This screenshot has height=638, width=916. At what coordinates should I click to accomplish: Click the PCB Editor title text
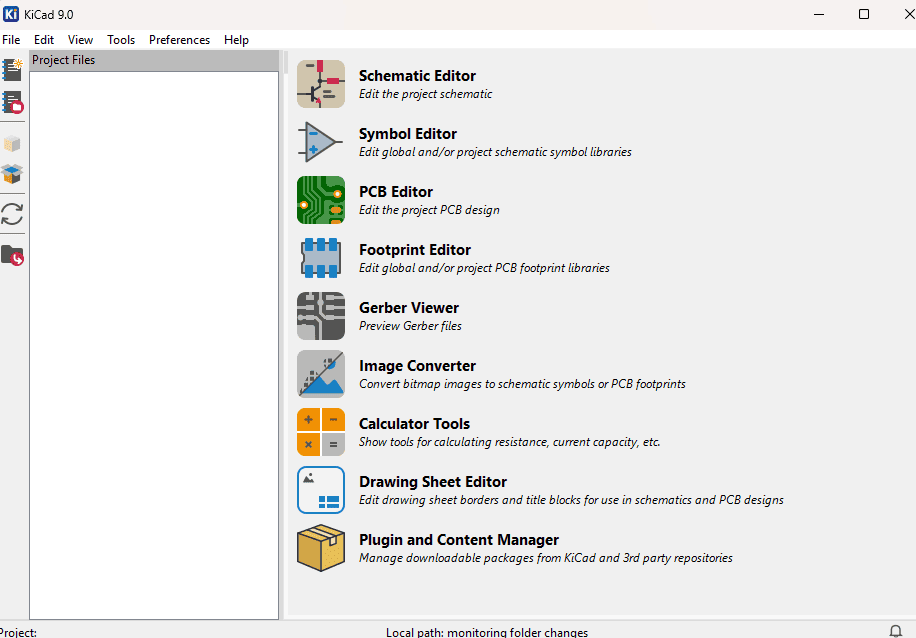click(396, 192)
